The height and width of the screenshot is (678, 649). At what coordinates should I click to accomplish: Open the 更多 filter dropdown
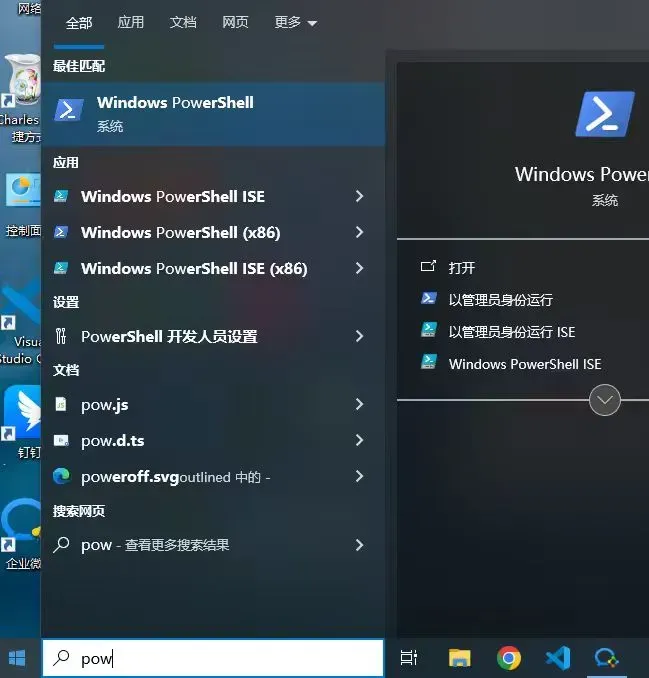[296, 22]
